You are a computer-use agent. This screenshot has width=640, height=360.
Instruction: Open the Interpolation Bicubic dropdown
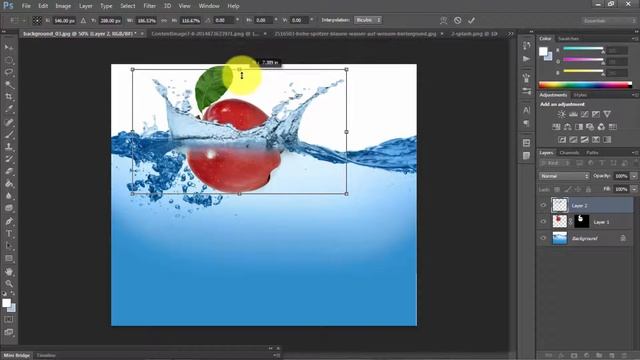coord(368,20)
